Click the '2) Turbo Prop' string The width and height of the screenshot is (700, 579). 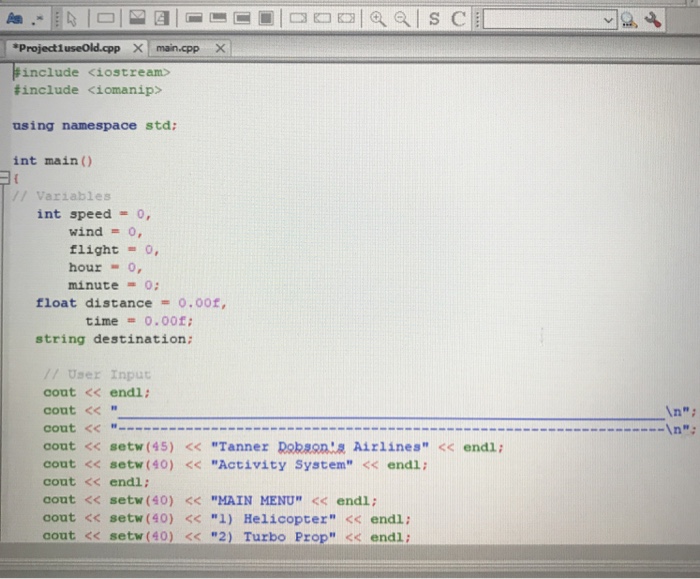click(x=273, y=537)
